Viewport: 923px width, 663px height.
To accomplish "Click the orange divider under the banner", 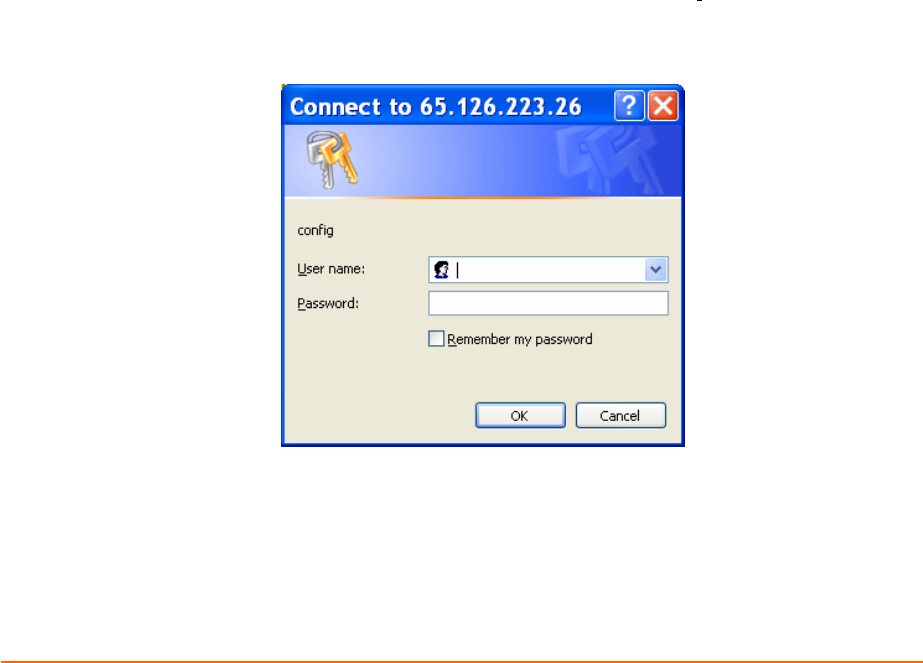I will 483,198.
